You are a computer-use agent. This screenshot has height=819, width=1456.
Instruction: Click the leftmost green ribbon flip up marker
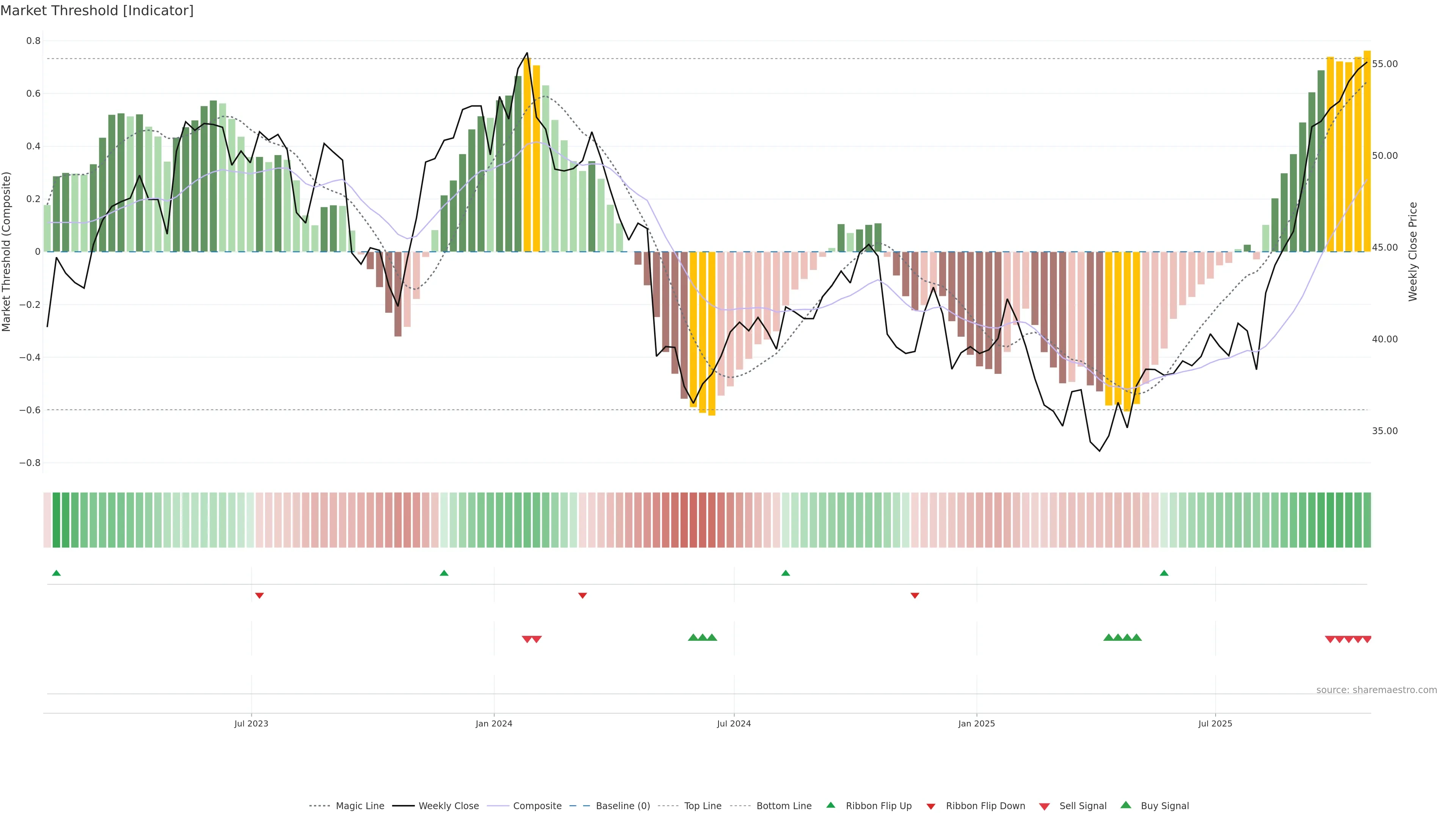point(56,573)
